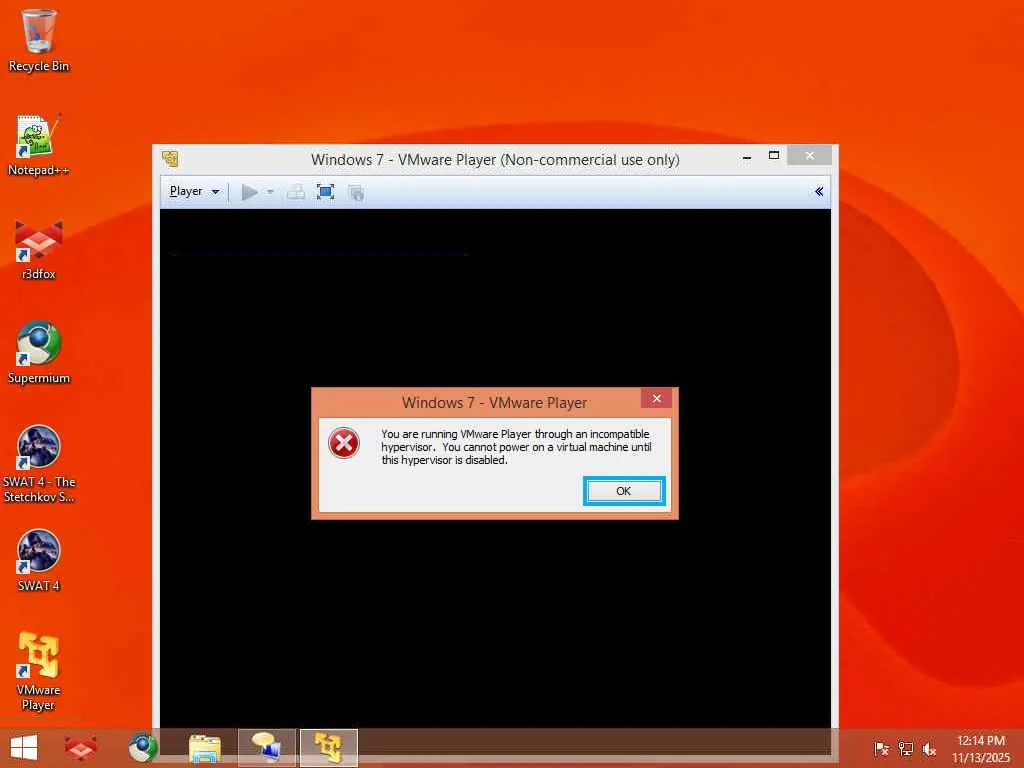Image resolution: width=1024 pixels, height=768 pixels.
Task: Select the Notepad++ desktop shortcut
Action: [x=39, y=145]
